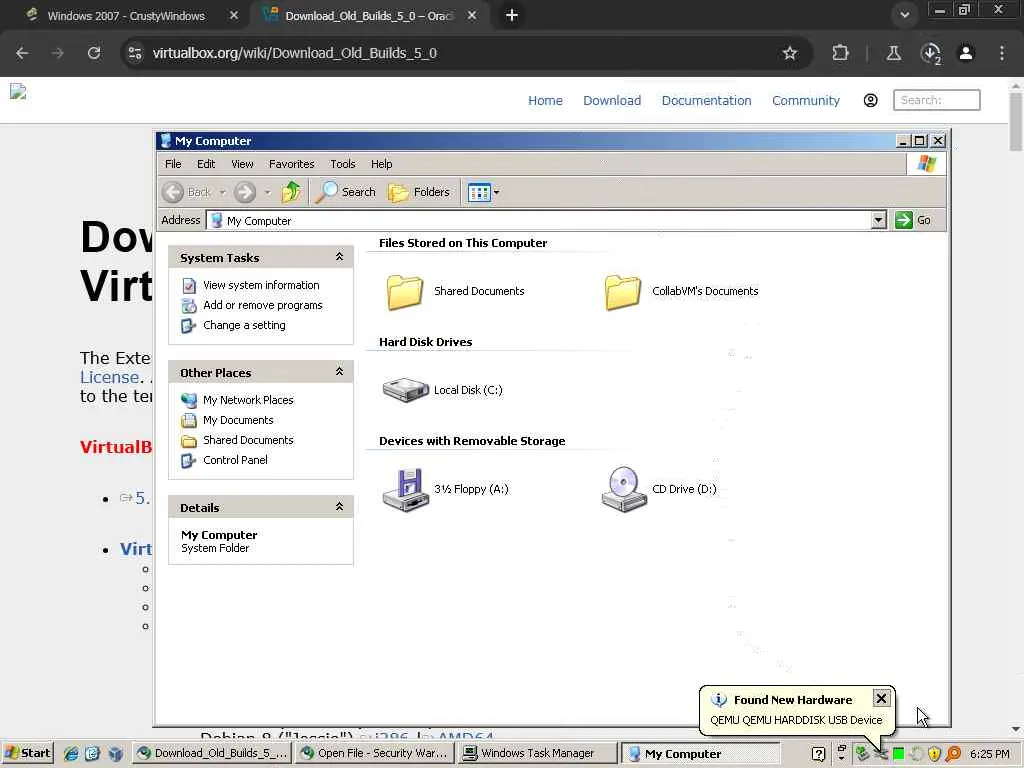Open the Forward history dropdown arrow
Viewport: 1024px width, 768px height.
267,192
